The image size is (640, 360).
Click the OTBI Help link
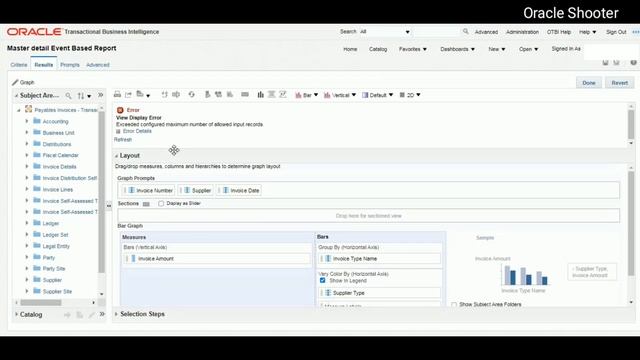click(559, 32)
